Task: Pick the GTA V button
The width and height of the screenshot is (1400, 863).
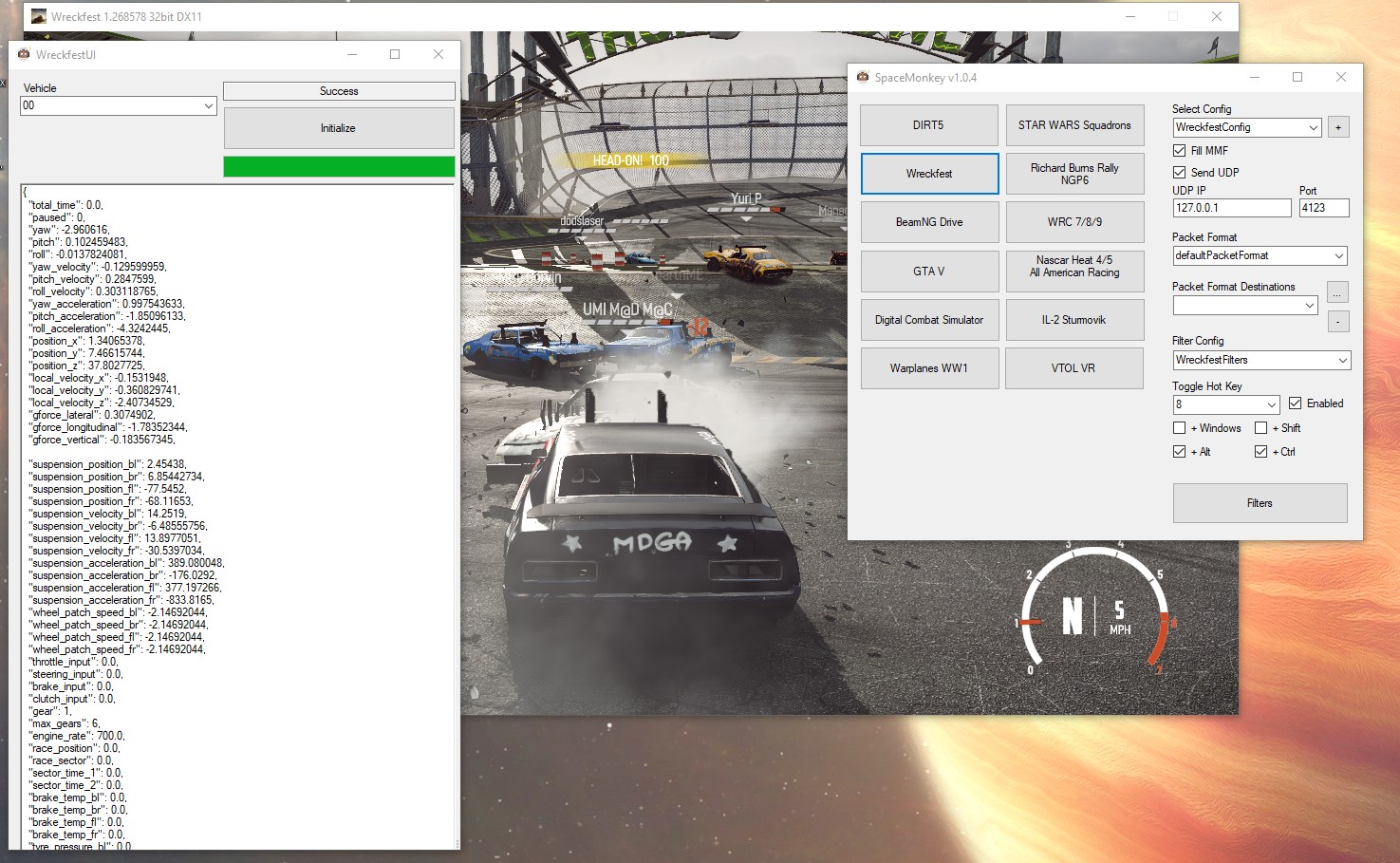Action: (929, 272)
